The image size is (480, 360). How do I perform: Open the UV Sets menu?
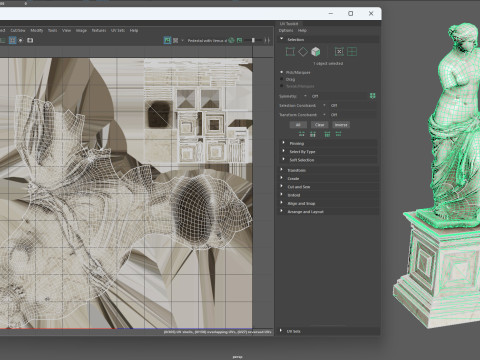pyautogui.click(x=118, y=30)
